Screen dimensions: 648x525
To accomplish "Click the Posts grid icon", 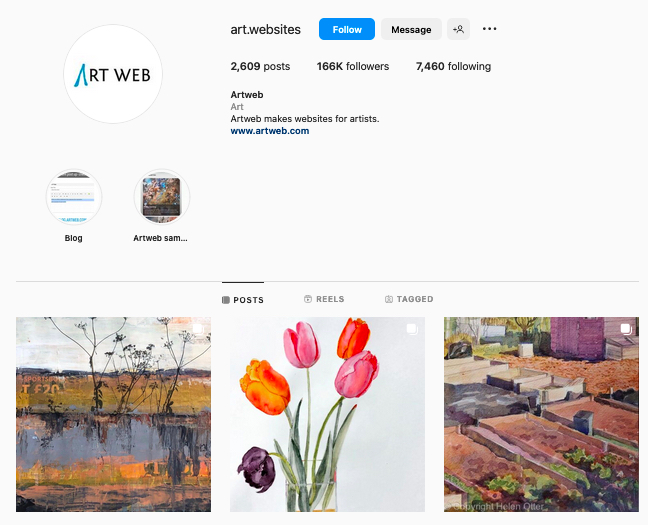I will coord(226,300).
